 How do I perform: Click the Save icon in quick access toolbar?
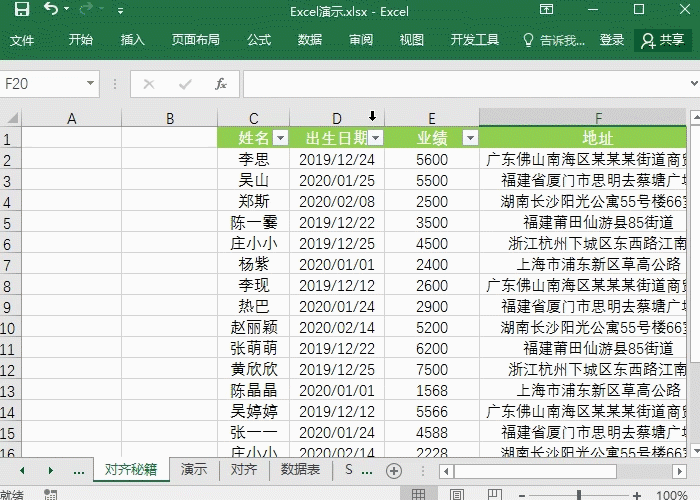click(x=21, y=11)
